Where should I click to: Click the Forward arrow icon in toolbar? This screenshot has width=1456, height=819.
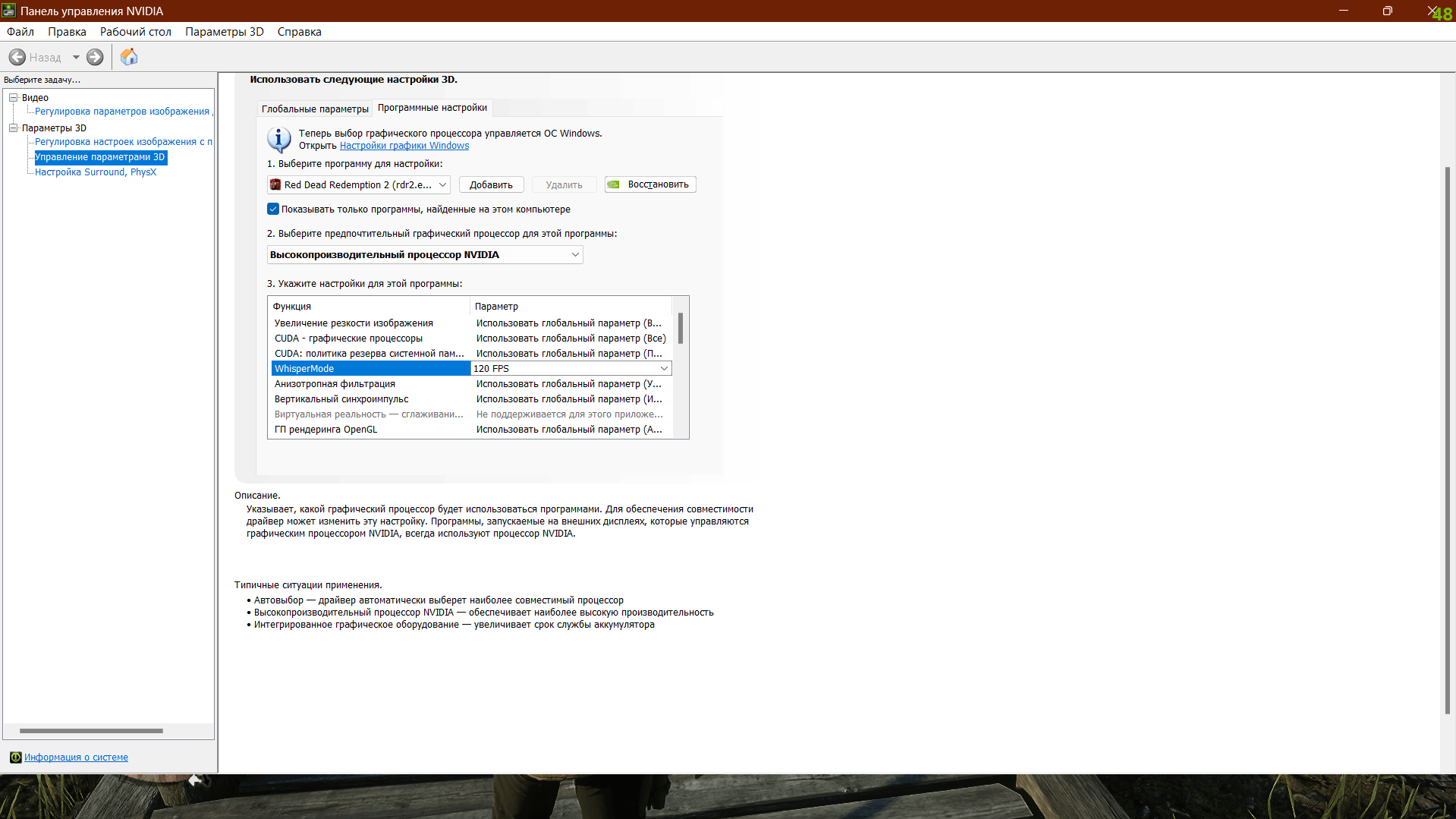[95, 57]
